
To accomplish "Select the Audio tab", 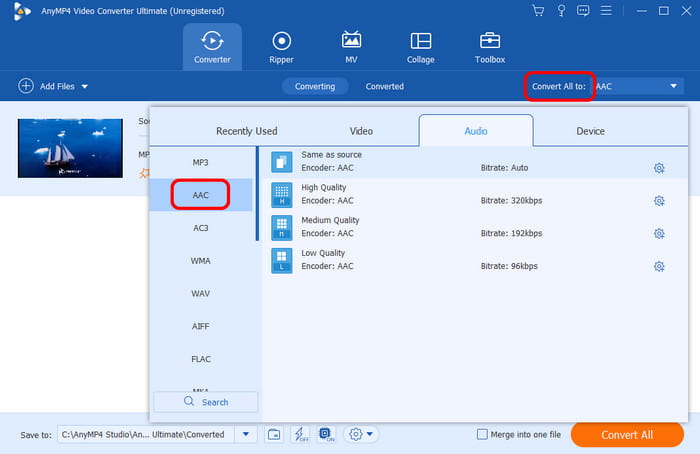I will click(476, 131).
